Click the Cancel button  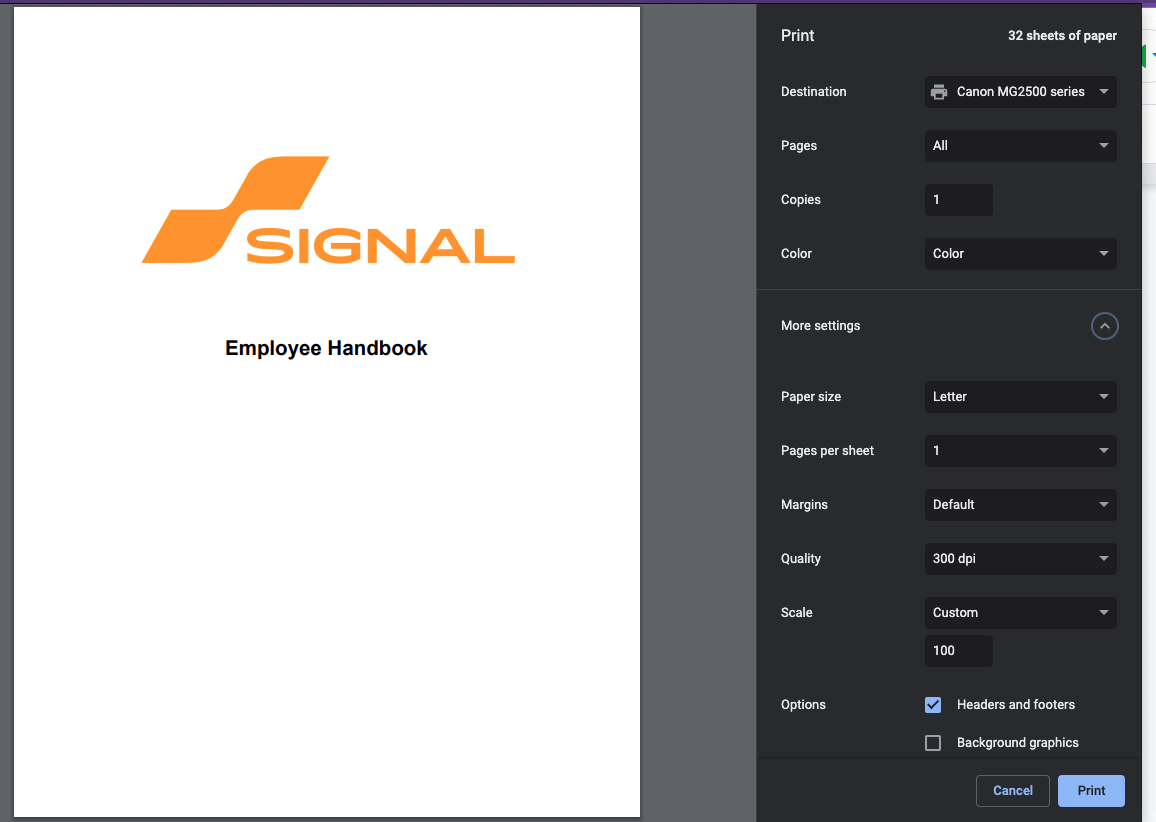pyautogui.click(x=1012, y=790)
